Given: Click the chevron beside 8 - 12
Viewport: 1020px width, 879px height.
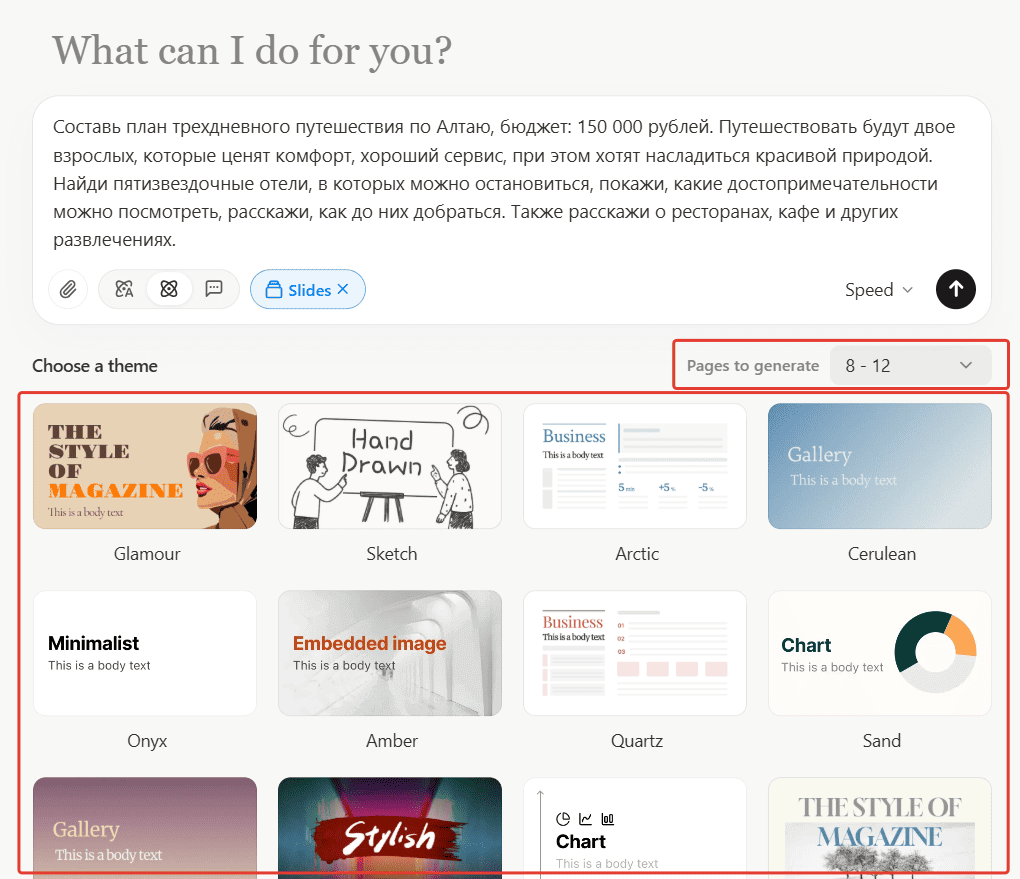Looking at the screenshot, I should [966, 366].
